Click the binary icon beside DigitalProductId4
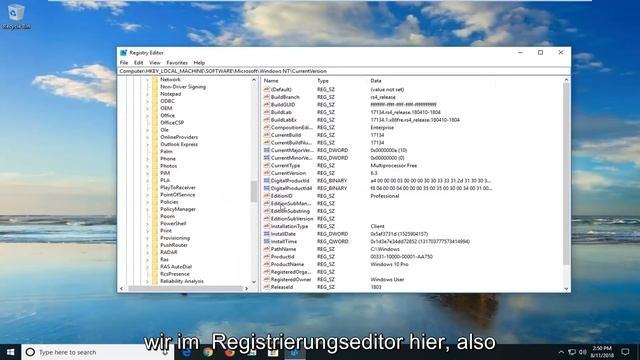Image resolution: width=640 pixels, height=360 pixels. click(267, 188)
